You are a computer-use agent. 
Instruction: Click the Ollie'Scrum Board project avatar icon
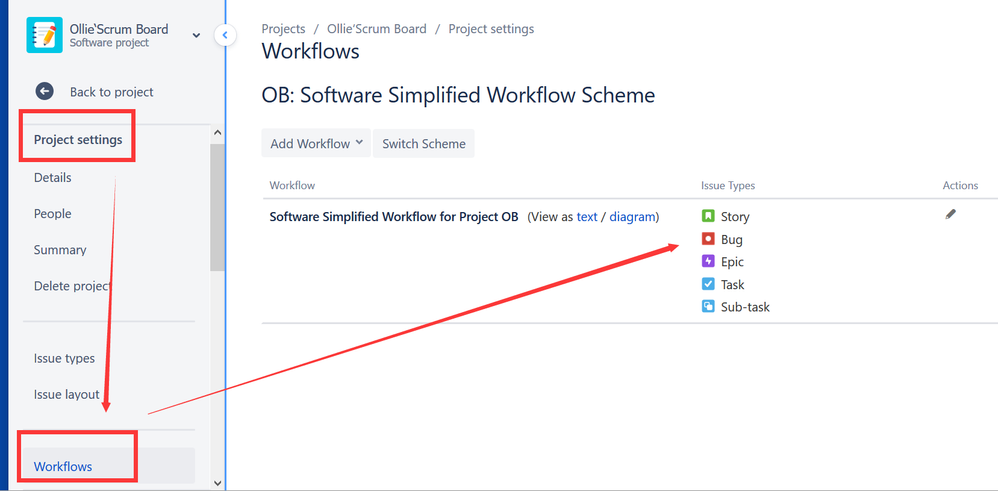click(x=45, y=35)
